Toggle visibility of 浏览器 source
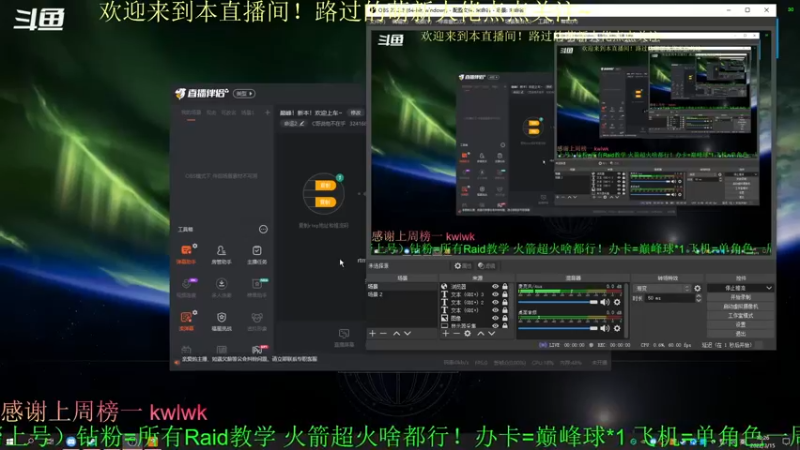Image resolution: width=800 pixels, height=450 pixels. (x=495, y=287)
